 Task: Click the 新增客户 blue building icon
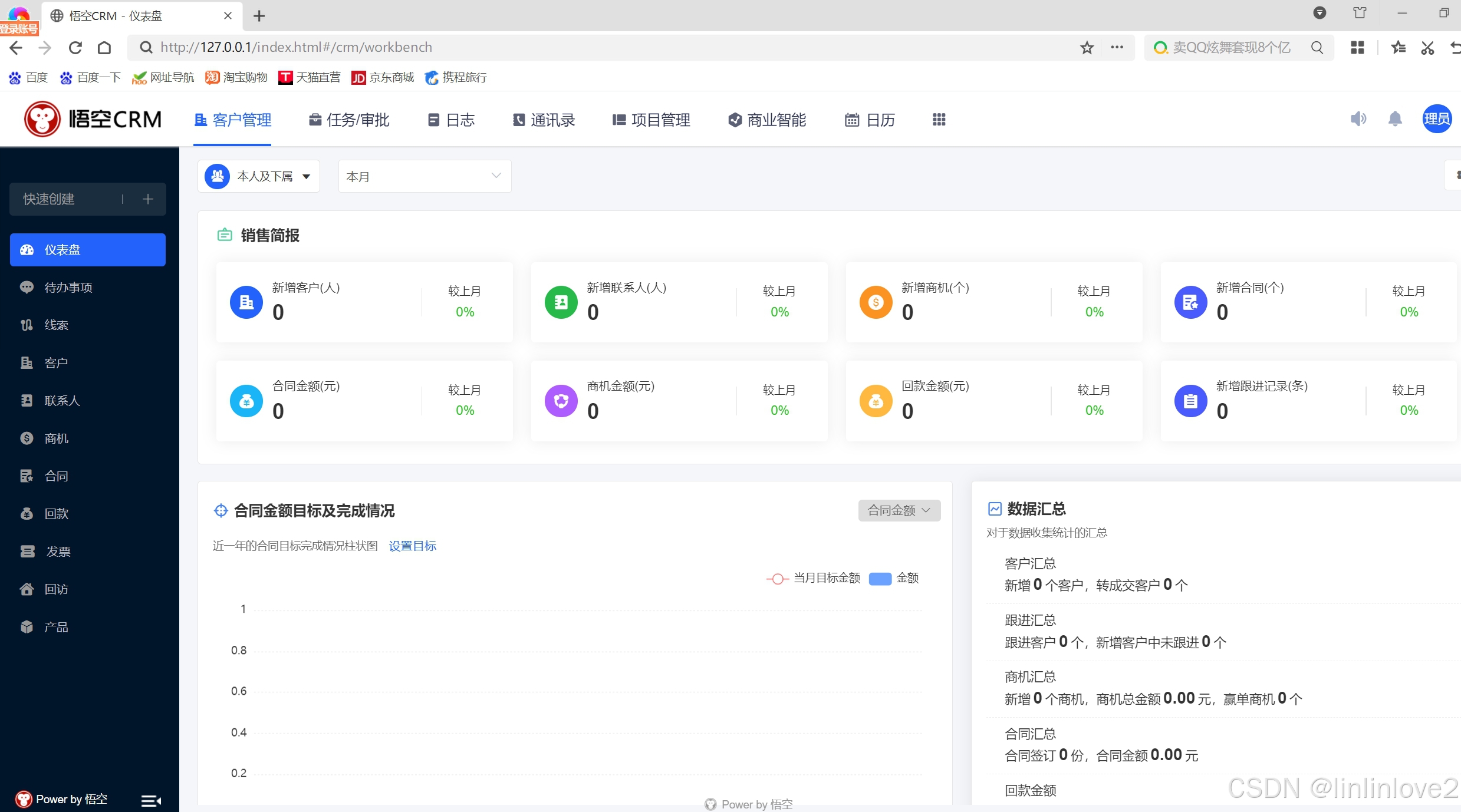(246, 302)
